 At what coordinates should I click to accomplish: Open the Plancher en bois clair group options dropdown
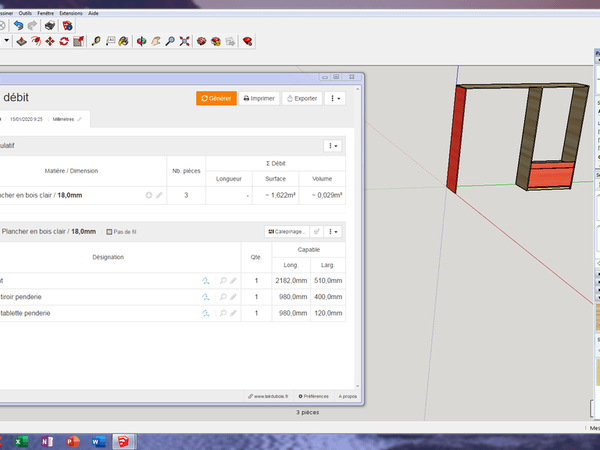333,231
